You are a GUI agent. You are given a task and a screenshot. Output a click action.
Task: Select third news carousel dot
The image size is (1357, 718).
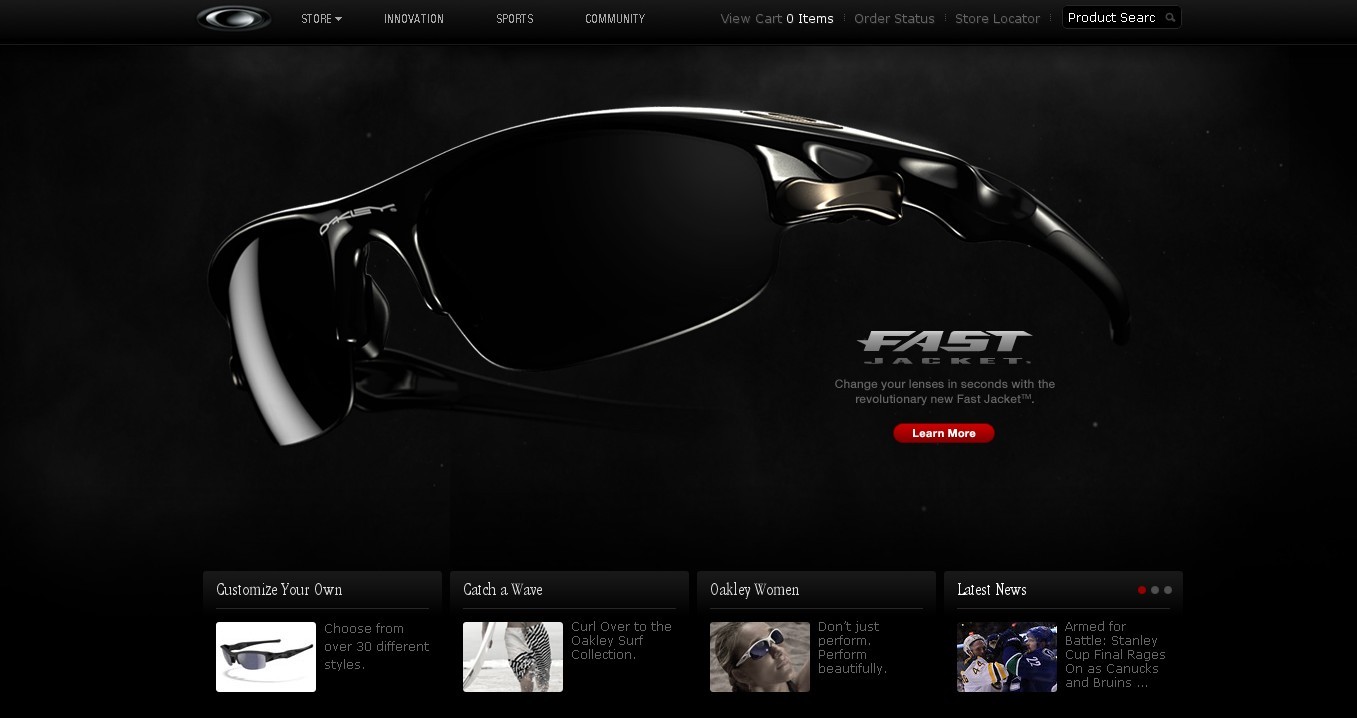(x=1168, y=590)
